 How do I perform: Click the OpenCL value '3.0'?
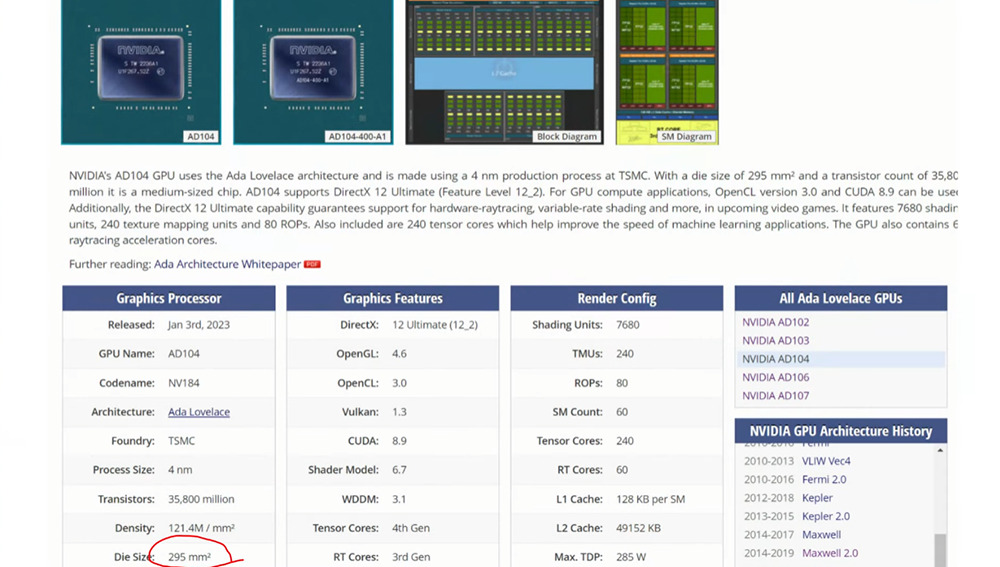click(x=399, y=383)
